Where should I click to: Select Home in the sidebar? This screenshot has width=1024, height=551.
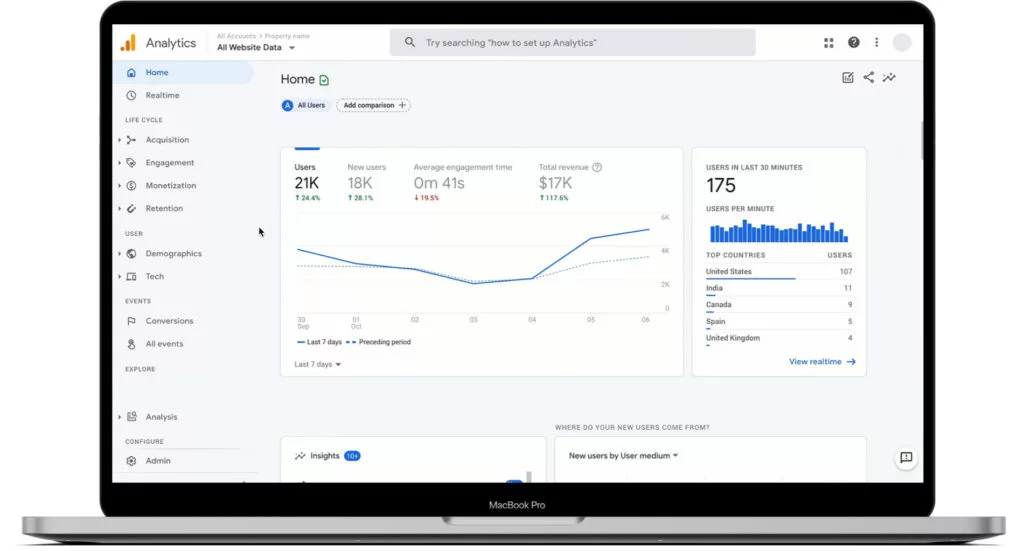tap(183, 72)
